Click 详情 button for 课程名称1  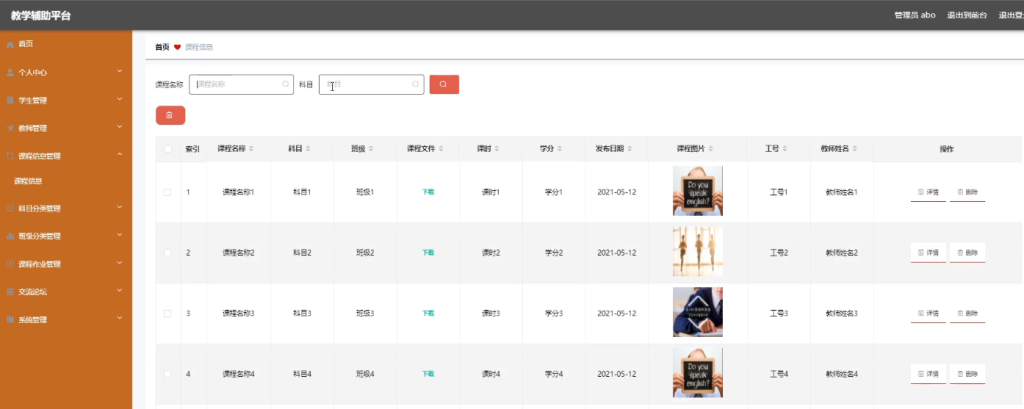coord(928,192)
